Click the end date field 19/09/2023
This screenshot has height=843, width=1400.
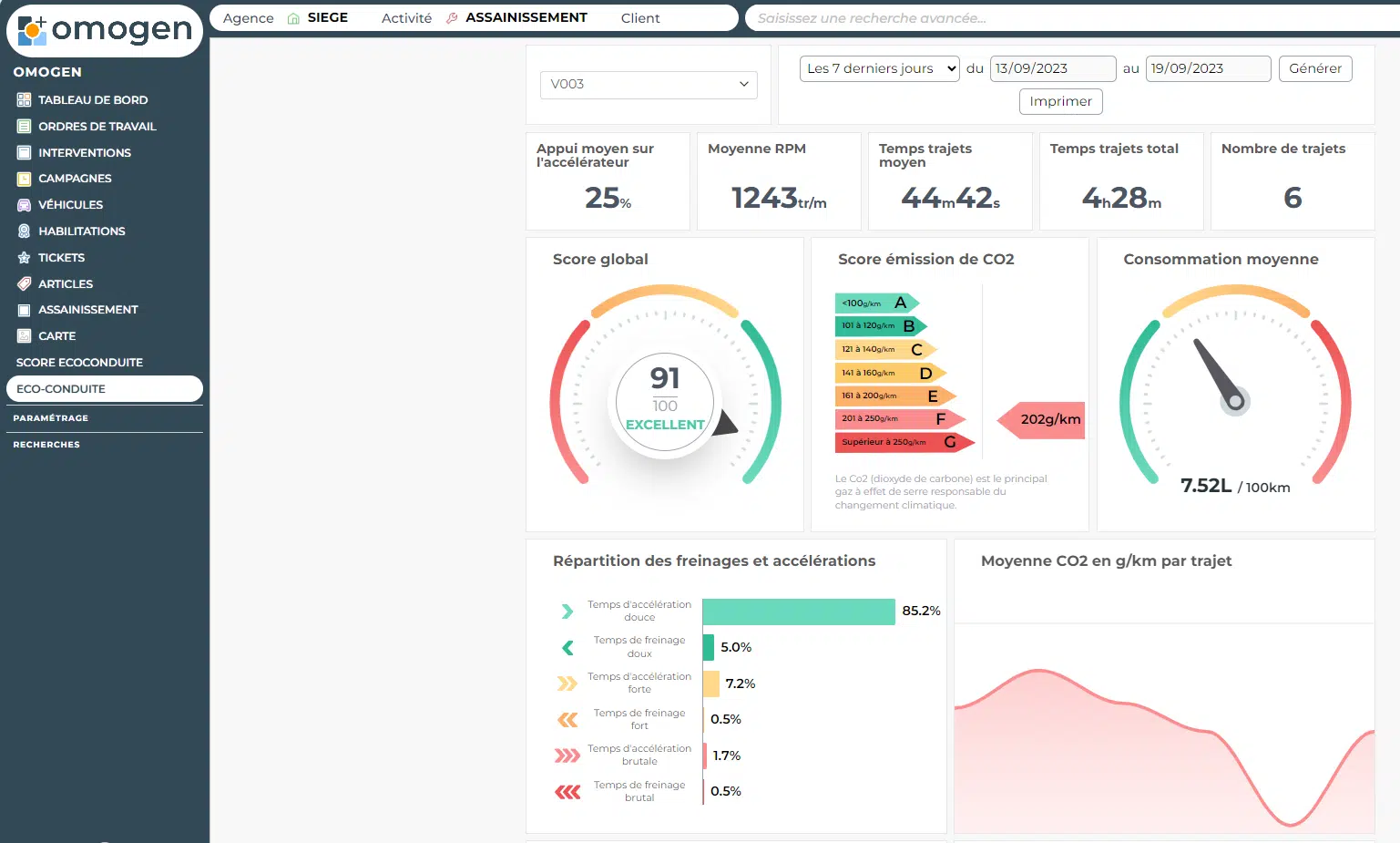pyautogui.click(x=1208, y=69)
